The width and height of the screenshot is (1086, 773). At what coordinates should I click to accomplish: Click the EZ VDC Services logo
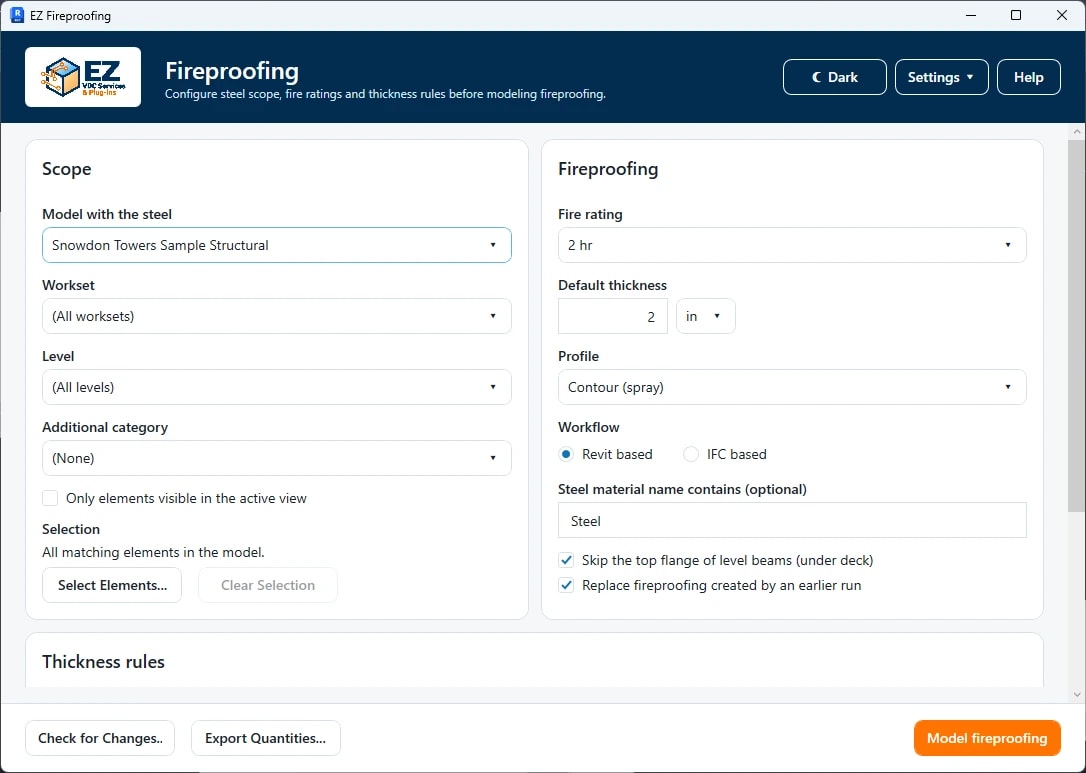pyautogui.click(x=83, y=77)
